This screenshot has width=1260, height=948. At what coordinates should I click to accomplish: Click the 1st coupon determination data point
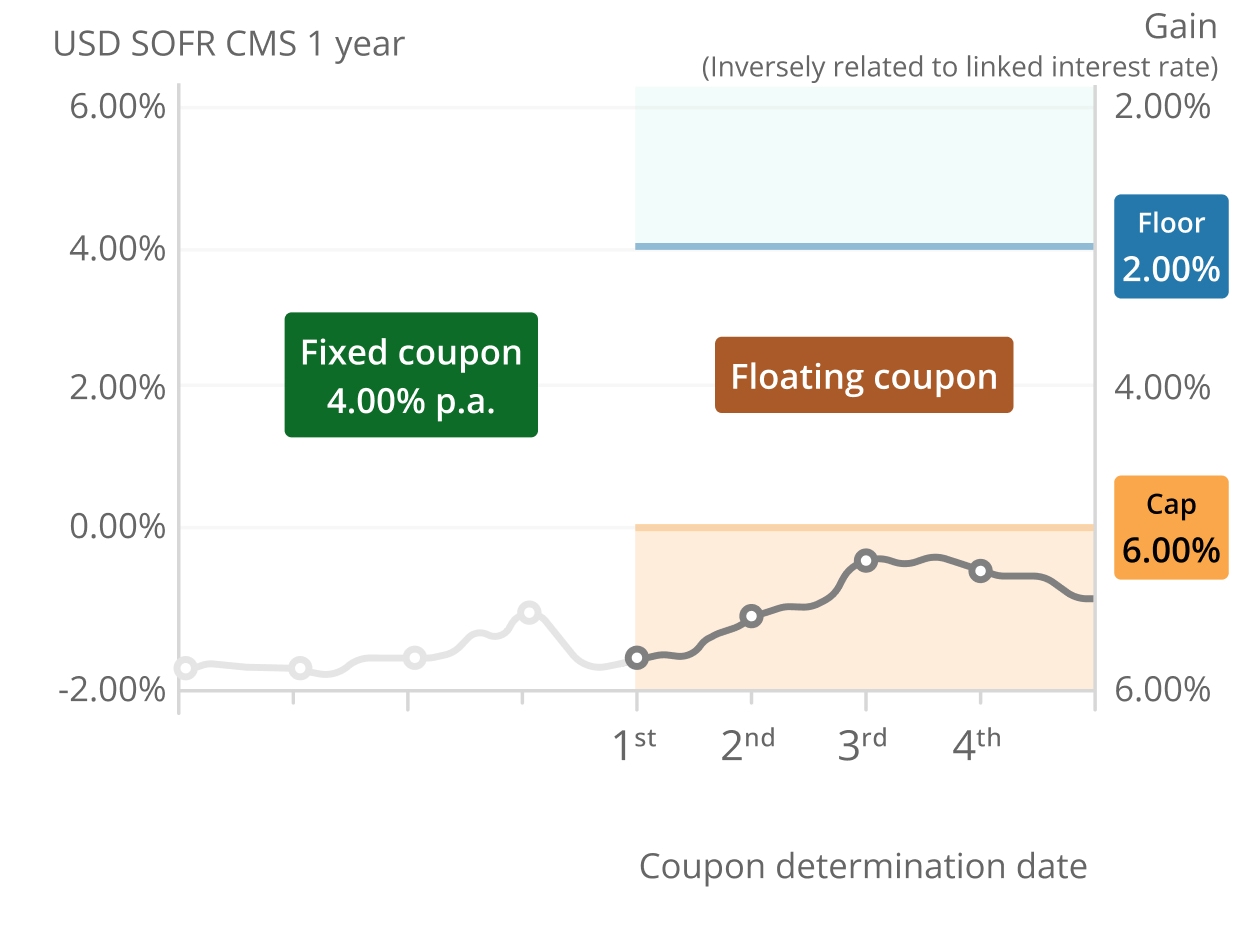pyautogui.click(x=637, y=658)
